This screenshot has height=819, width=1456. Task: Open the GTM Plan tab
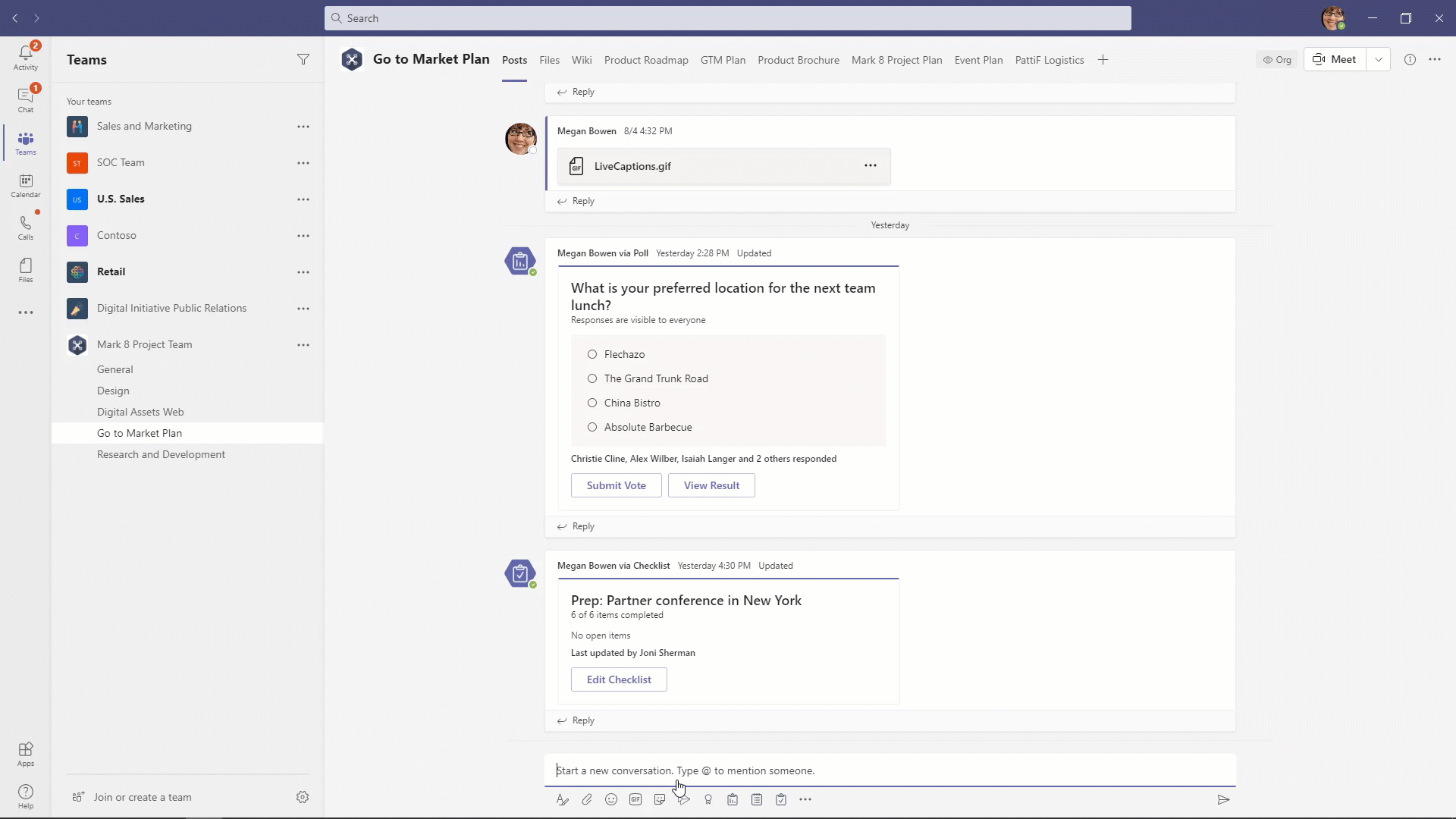[x=723, y=60]
